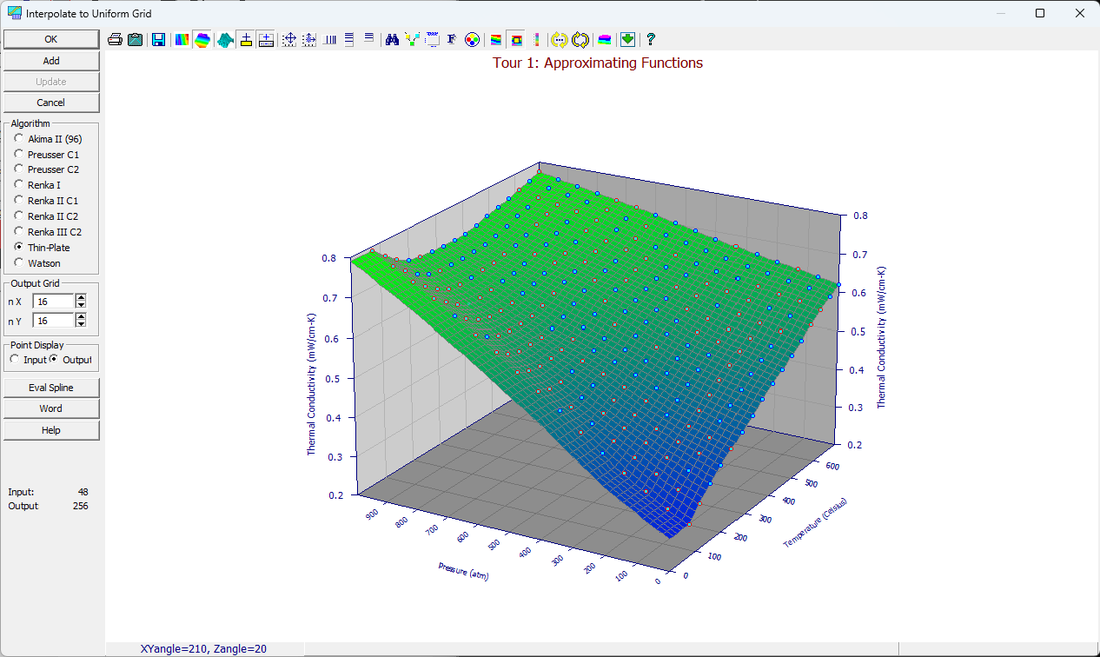Click the red-green-blue color circle icon

tap(472, 40)
